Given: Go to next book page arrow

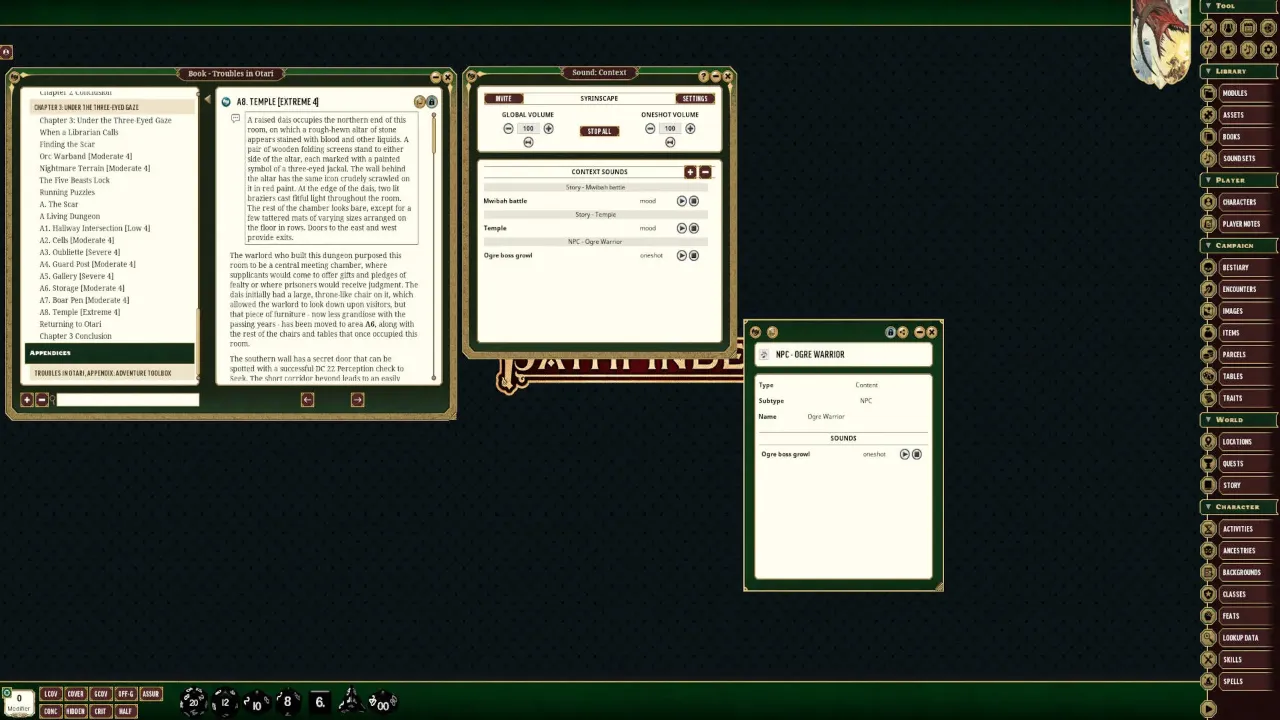Looking at the screenshot, I should point(357,400).
